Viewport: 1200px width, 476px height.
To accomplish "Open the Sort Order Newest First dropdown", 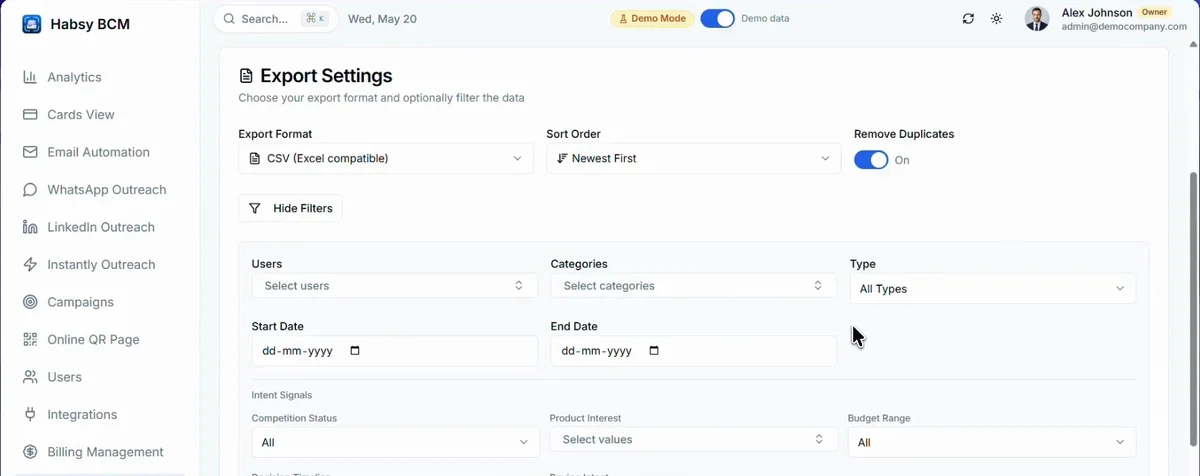I will coord(693,158).
